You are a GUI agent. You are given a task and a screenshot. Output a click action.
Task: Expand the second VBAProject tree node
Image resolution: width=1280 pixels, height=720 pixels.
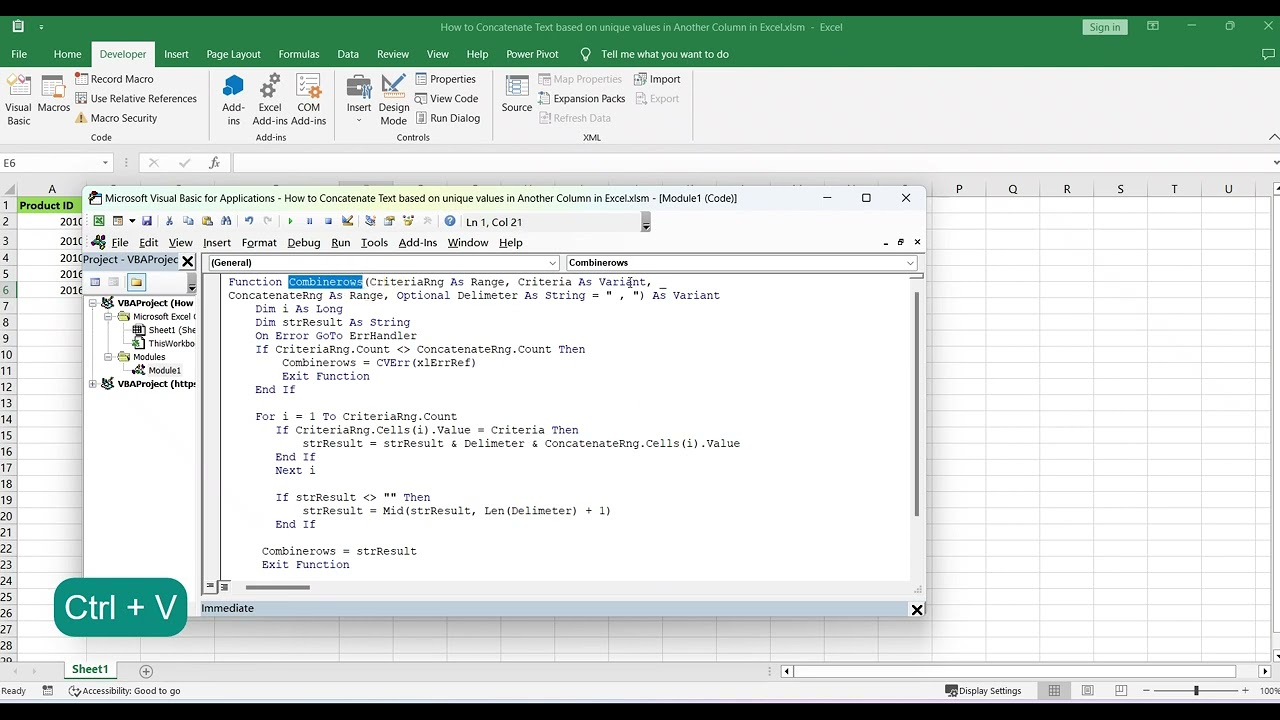(x=93, y=384)
